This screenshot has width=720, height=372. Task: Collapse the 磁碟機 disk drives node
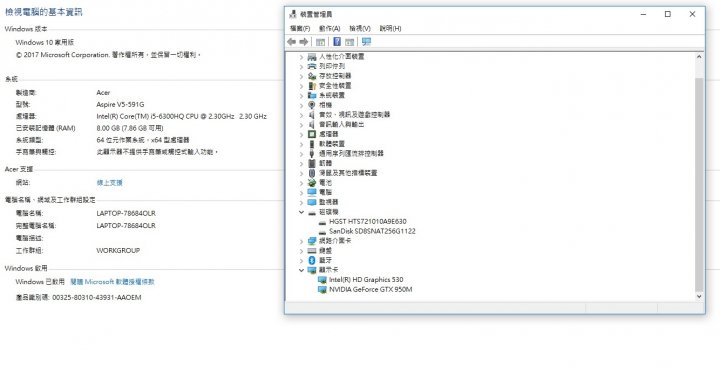[x=301, y=212]
